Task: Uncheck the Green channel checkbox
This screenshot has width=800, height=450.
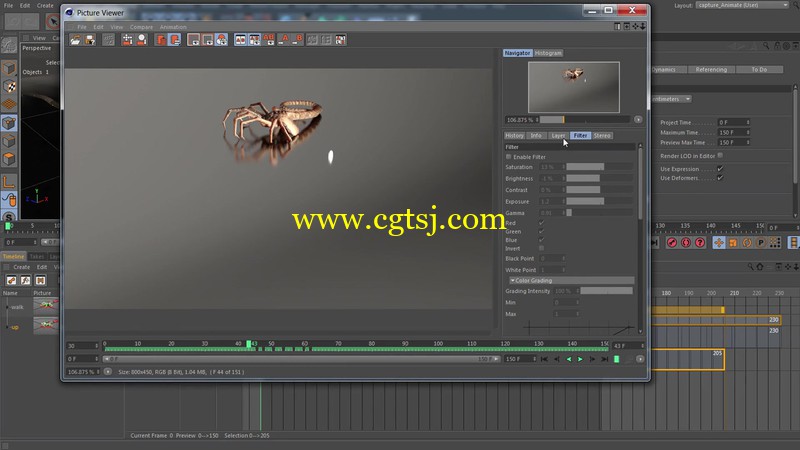Action: [x=541, y=232]
